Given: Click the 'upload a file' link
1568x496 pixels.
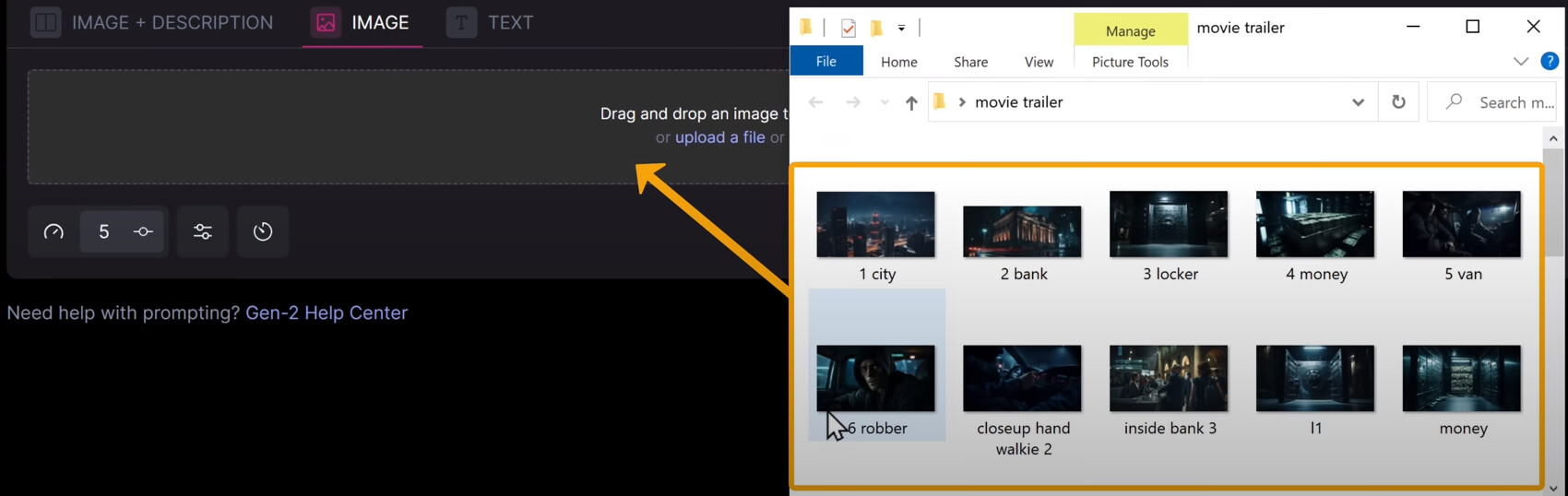Looking at the screenshot, I should click(x=719, y=137).
